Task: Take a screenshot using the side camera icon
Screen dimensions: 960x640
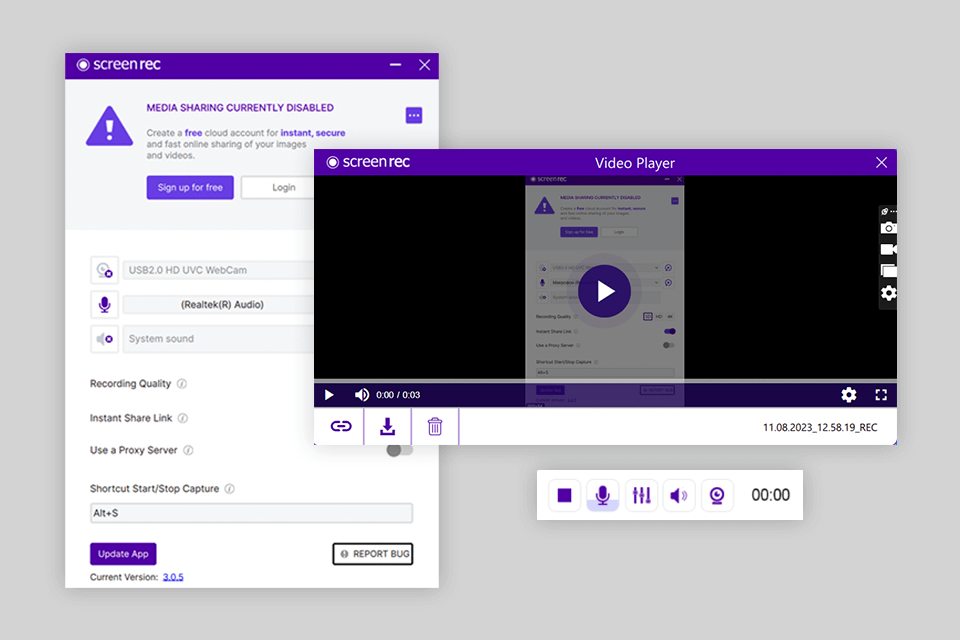Action: pos(888,228)
